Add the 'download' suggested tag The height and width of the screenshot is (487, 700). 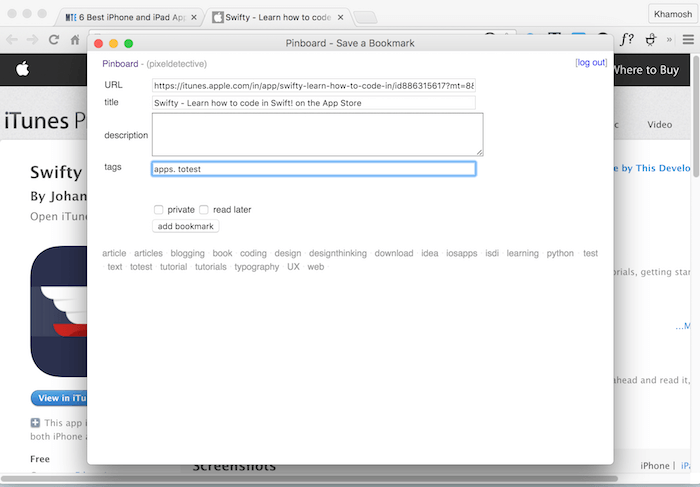tap(394, 253)
